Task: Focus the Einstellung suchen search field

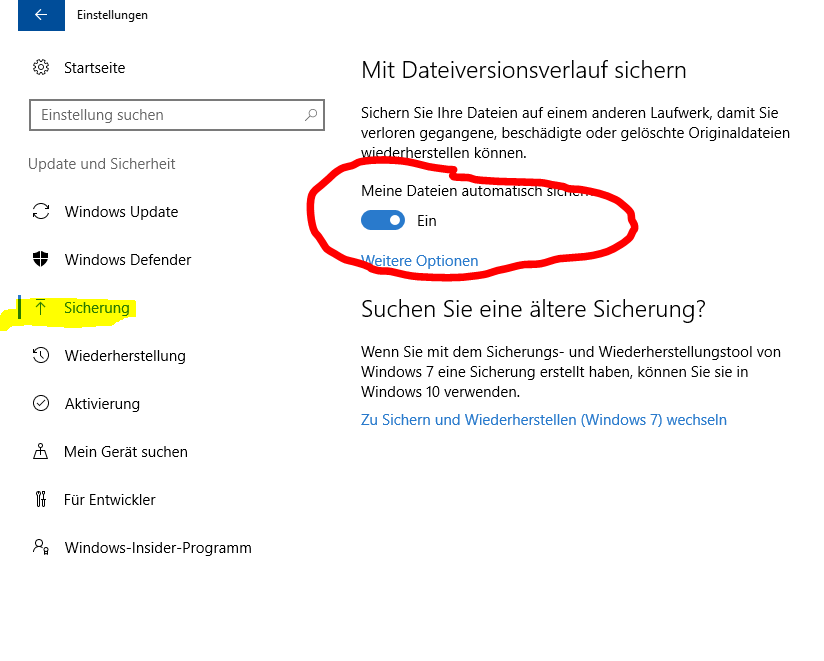Action: click(177, 115)
